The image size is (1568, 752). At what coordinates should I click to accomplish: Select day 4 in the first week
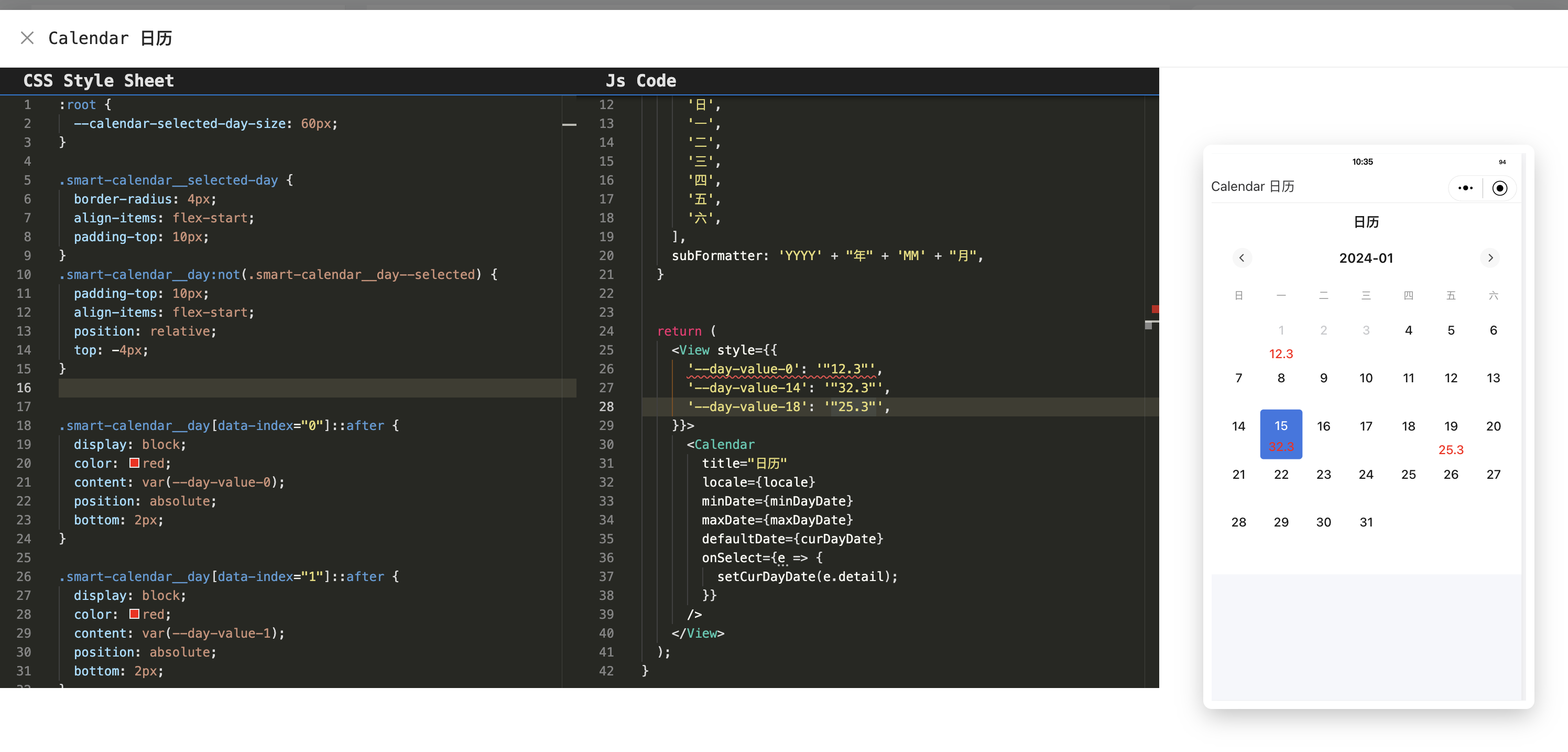click(1408, 330)
